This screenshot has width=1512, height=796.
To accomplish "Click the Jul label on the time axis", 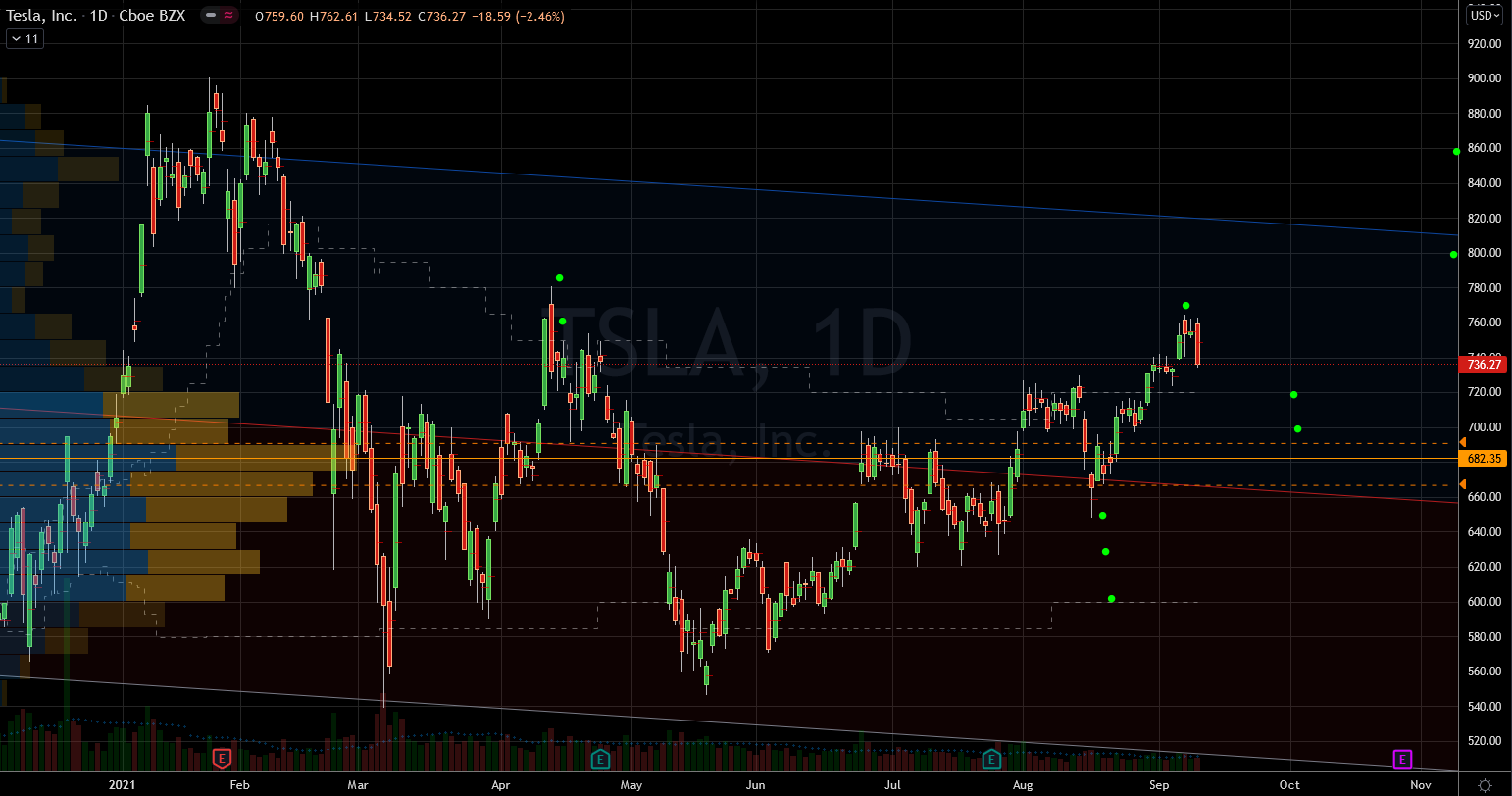I will tap(892, 785).
